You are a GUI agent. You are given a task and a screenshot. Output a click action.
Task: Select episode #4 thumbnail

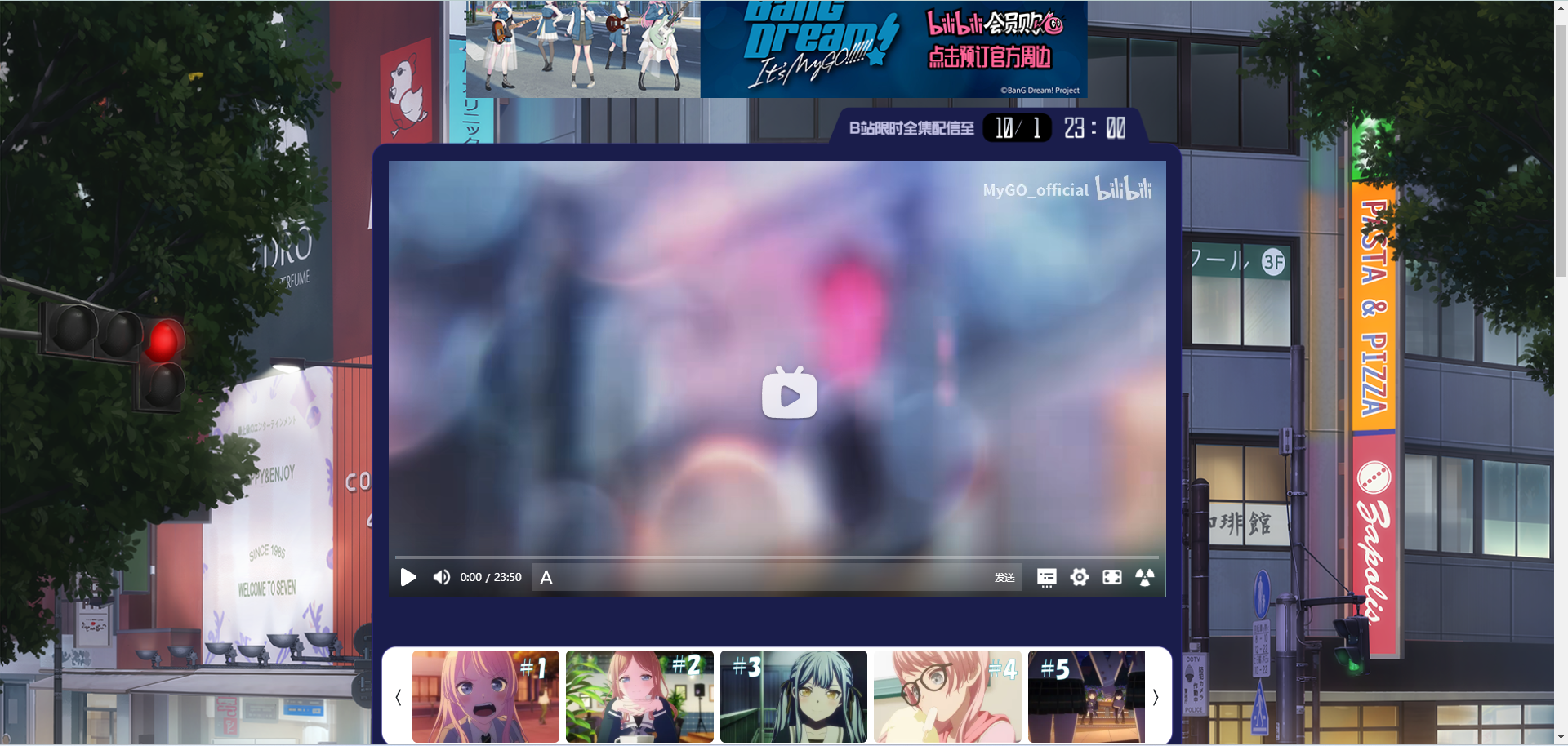tap(947, 696)
